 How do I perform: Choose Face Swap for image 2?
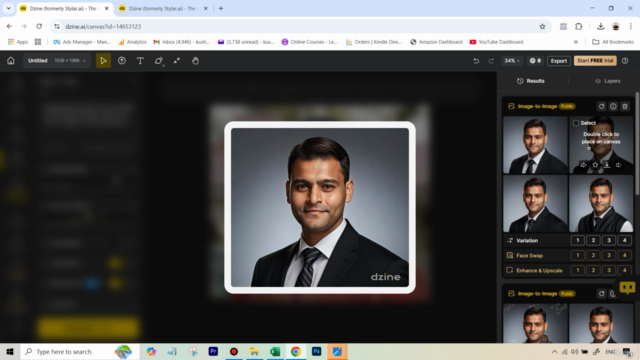(x=593, y=256)
